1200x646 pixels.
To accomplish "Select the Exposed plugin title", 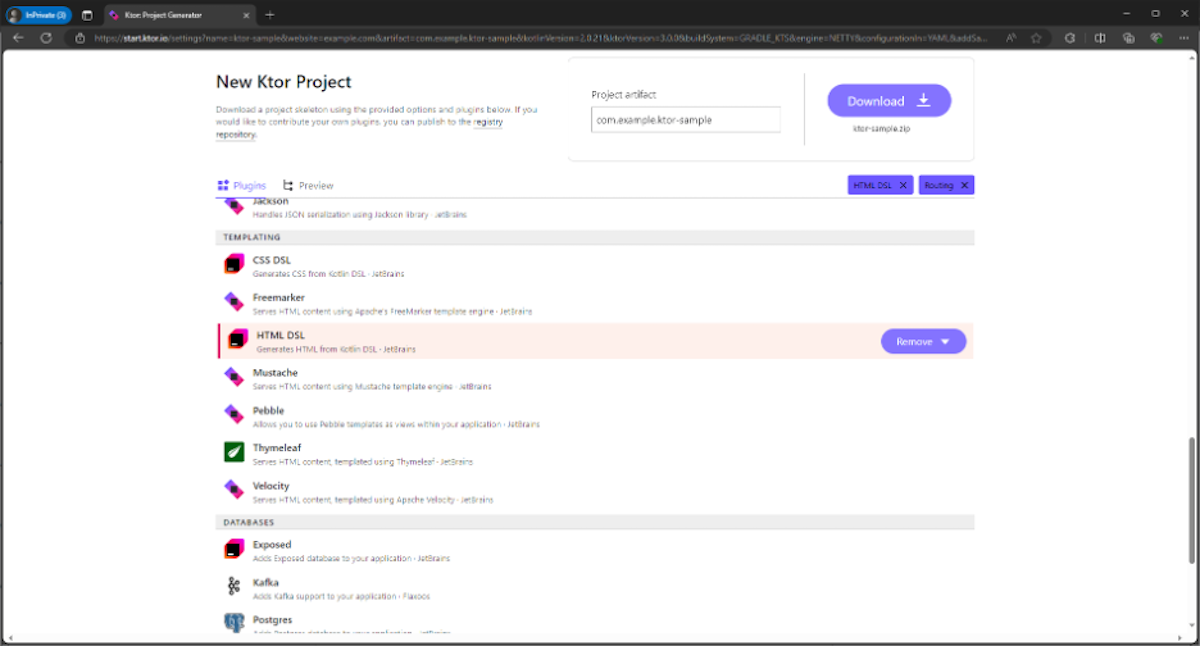I will pos(272,545).
